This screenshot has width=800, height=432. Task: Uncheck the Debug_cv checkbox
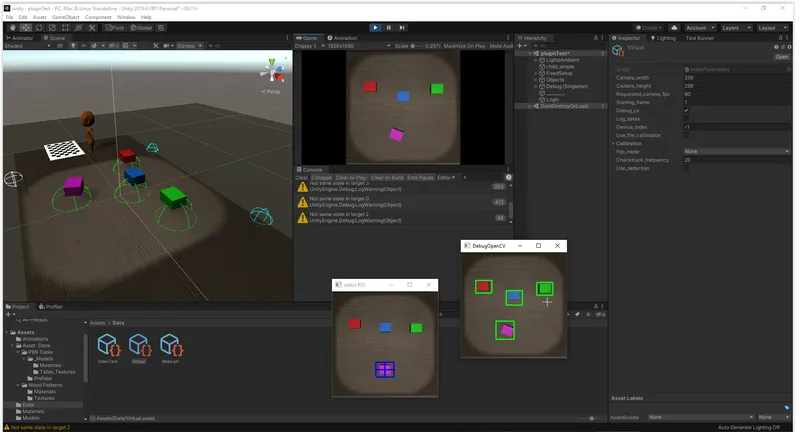[x=686, y=111]
